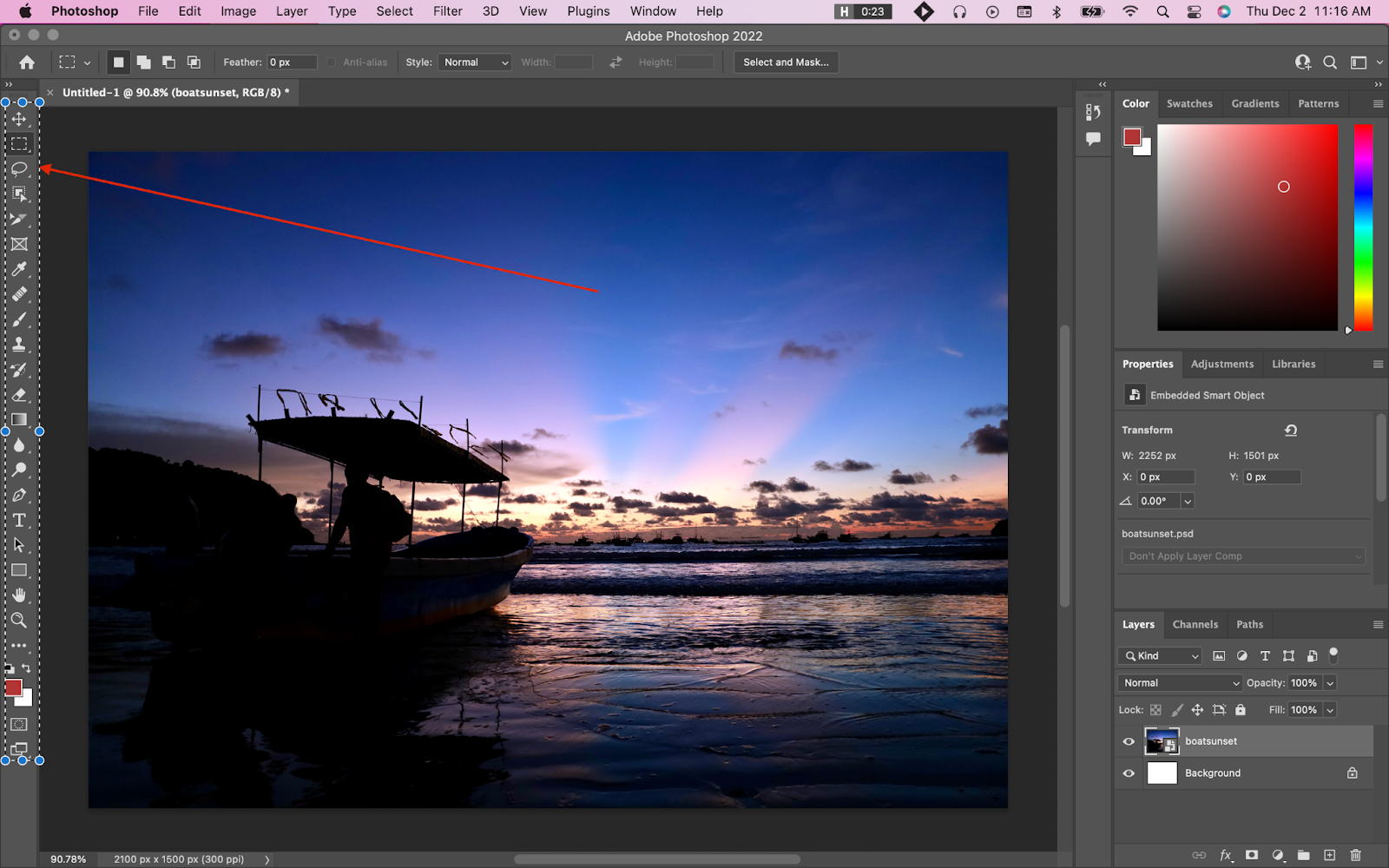1389x868 pixels.
Task: Open the Filter menu
Action: pos(447,11)
